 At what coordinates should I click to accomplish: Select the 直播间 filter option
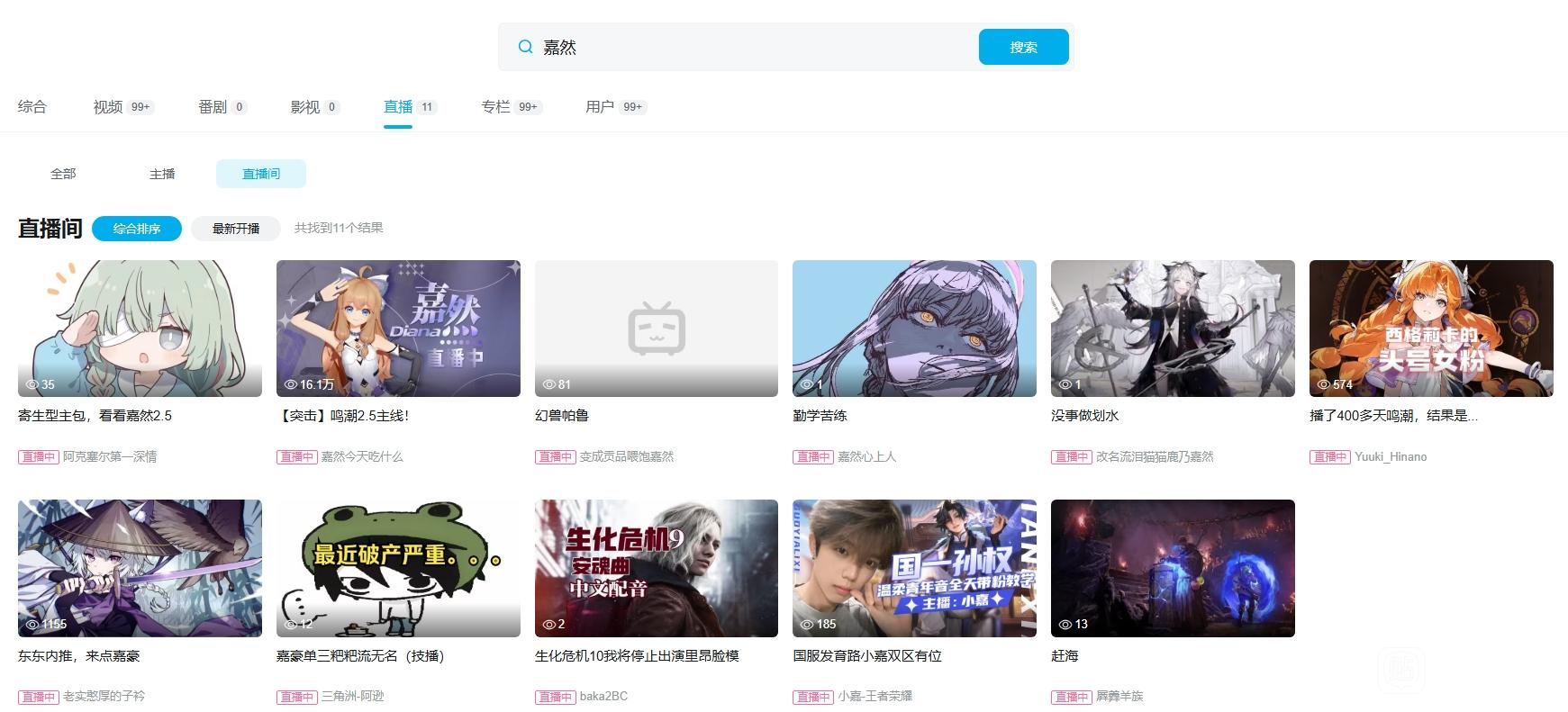[261, 174]
